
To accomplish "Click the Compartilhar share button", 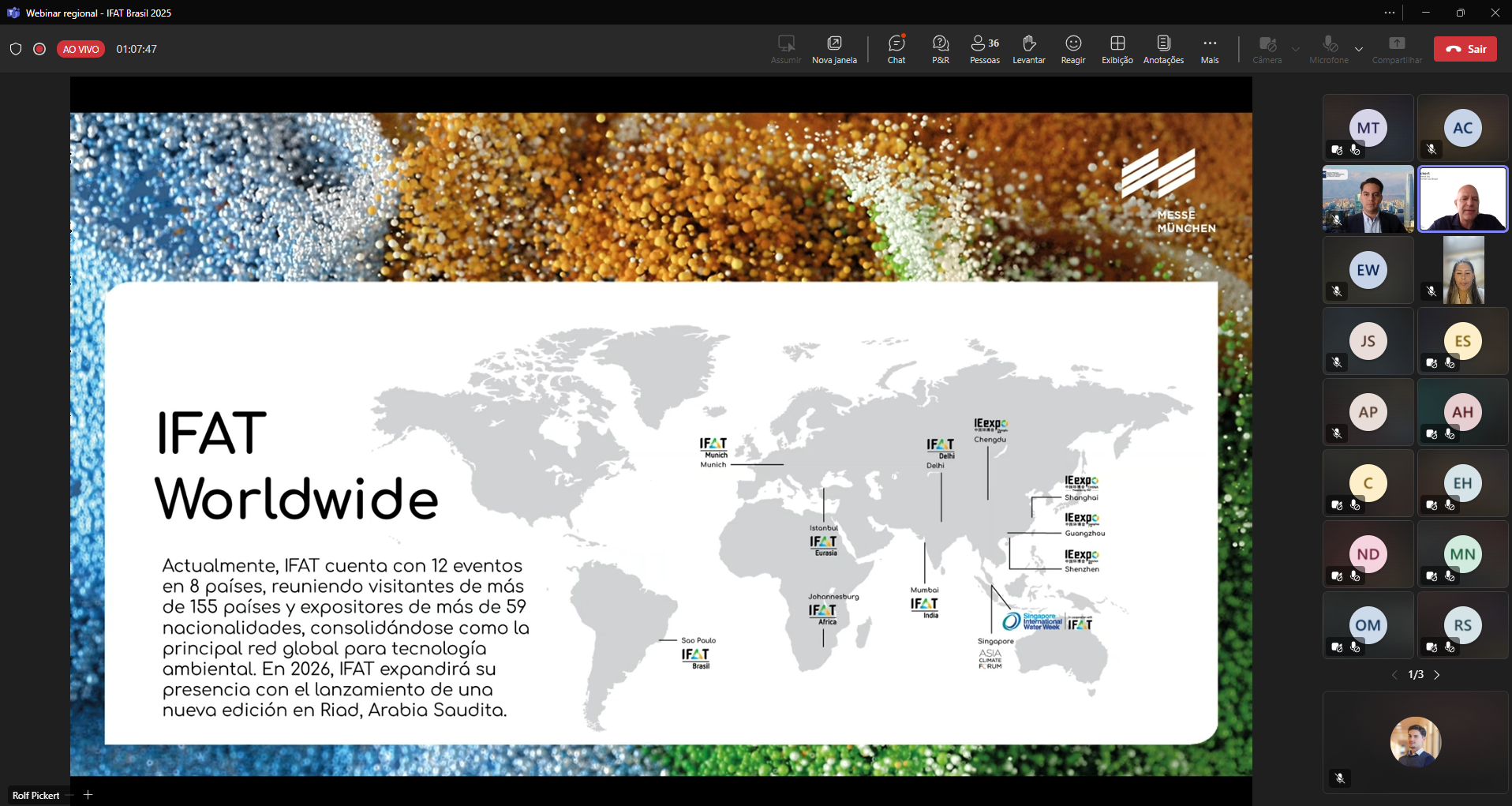I will pos(1397,49).
